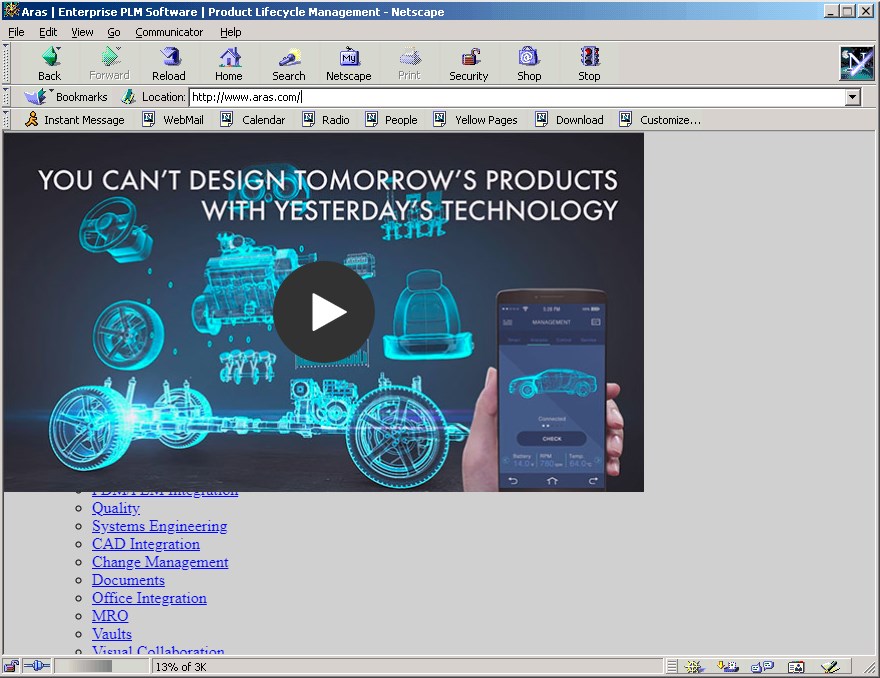Toggle the online/offline connection icon
The height and width of the screenshot is (678, 880).
pyautogui.click(x=36, y=666)
